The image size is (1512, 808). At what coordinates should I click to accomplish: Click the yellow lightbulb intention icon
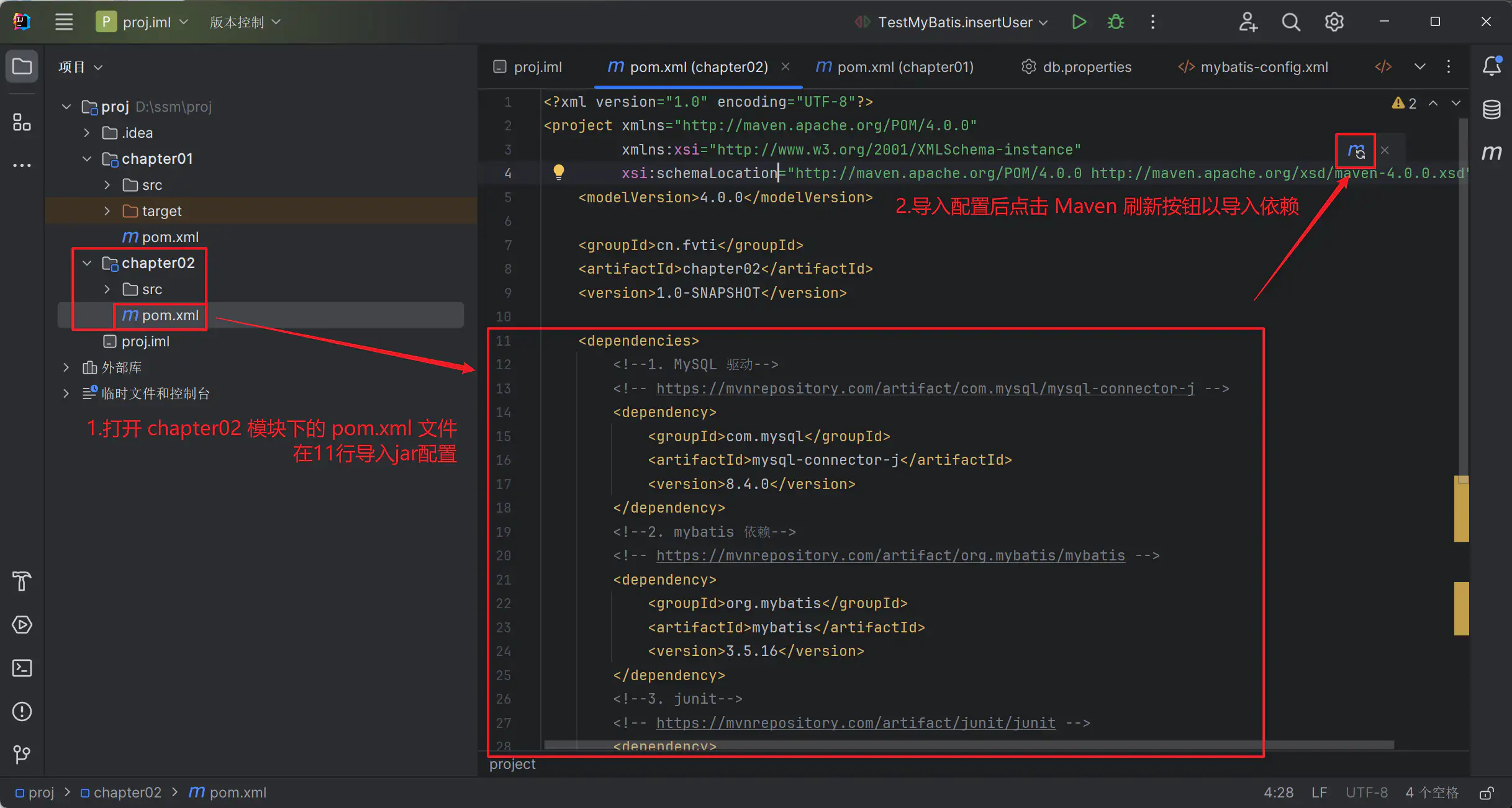(559, 172)
